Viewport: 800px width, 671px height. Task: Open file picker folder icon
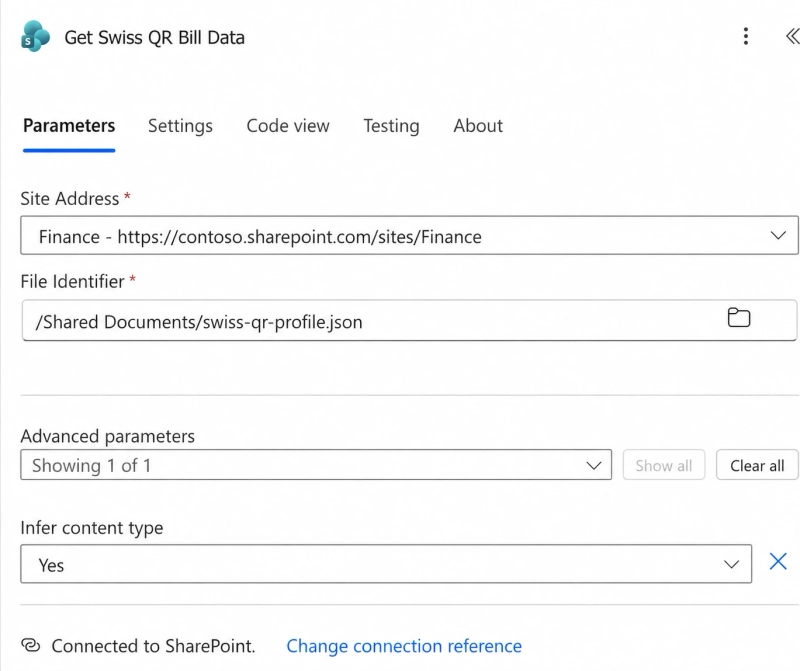click(738, 317)
